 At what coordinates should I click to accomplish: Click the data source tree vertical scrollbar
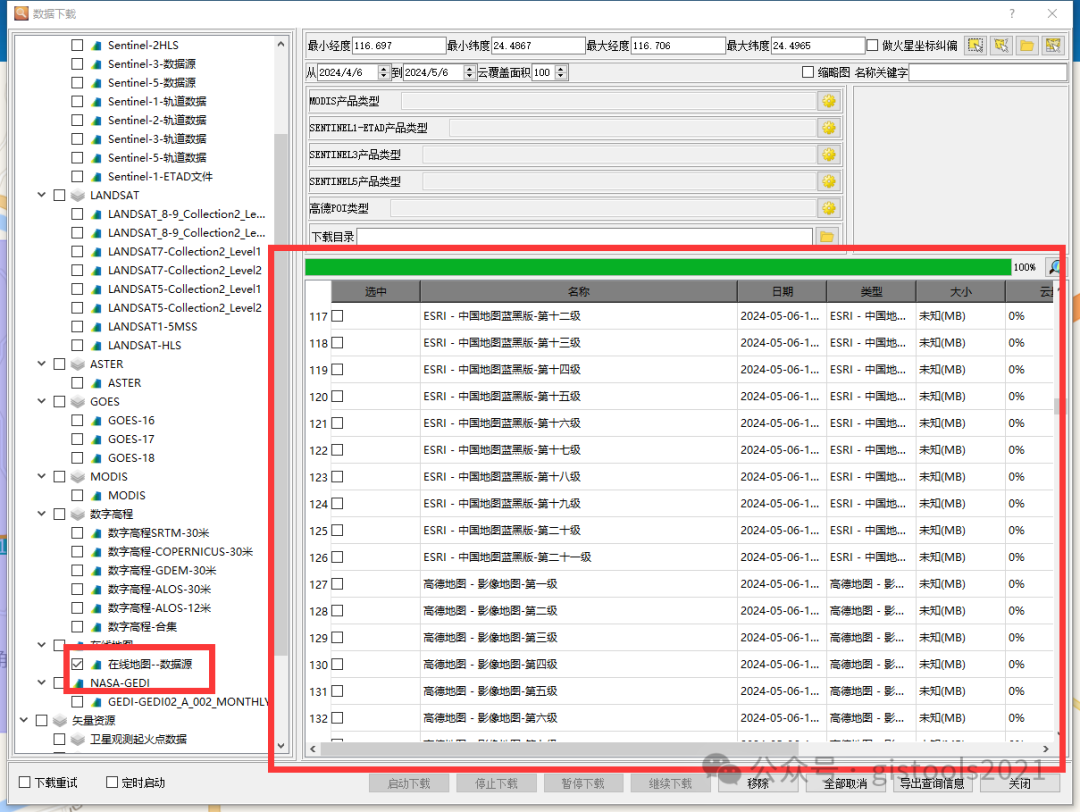281,396
